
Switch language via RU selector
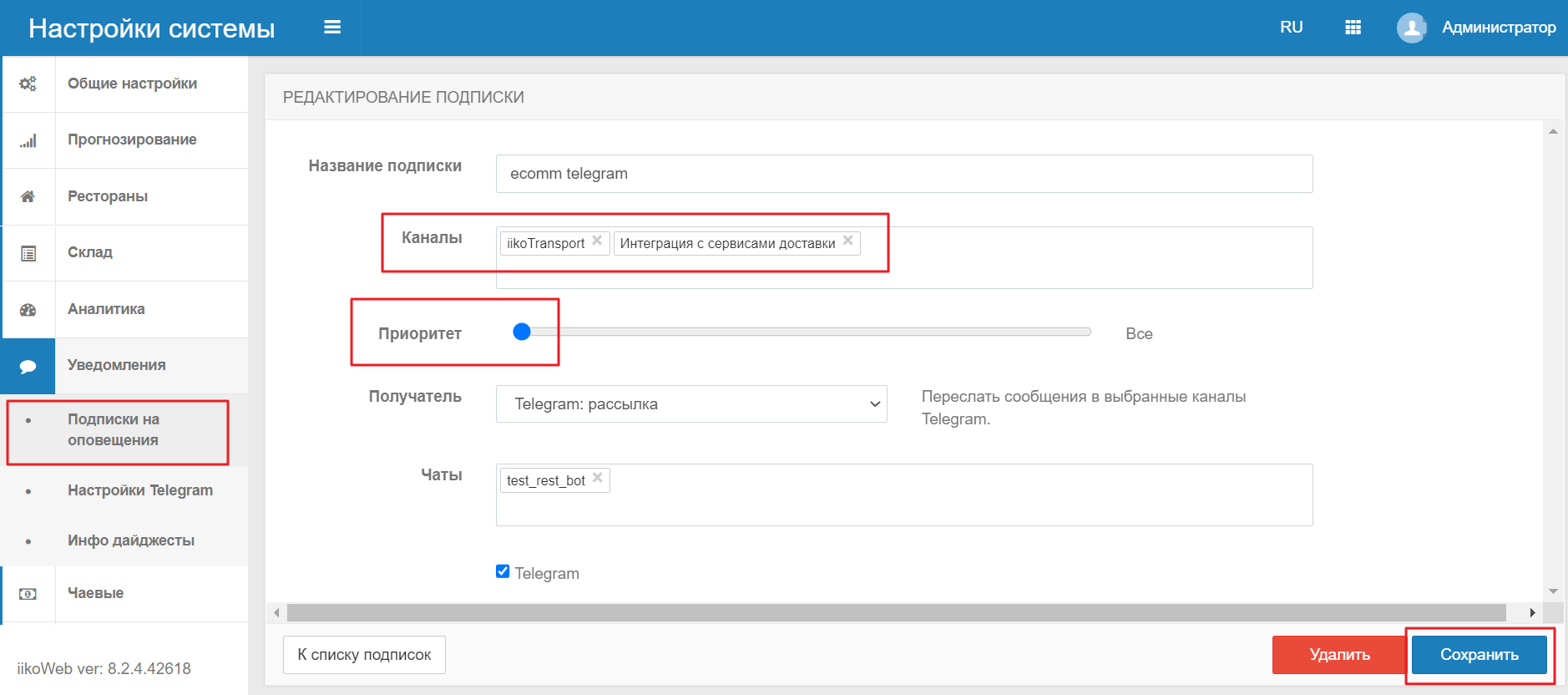(x=1291, y=28)
